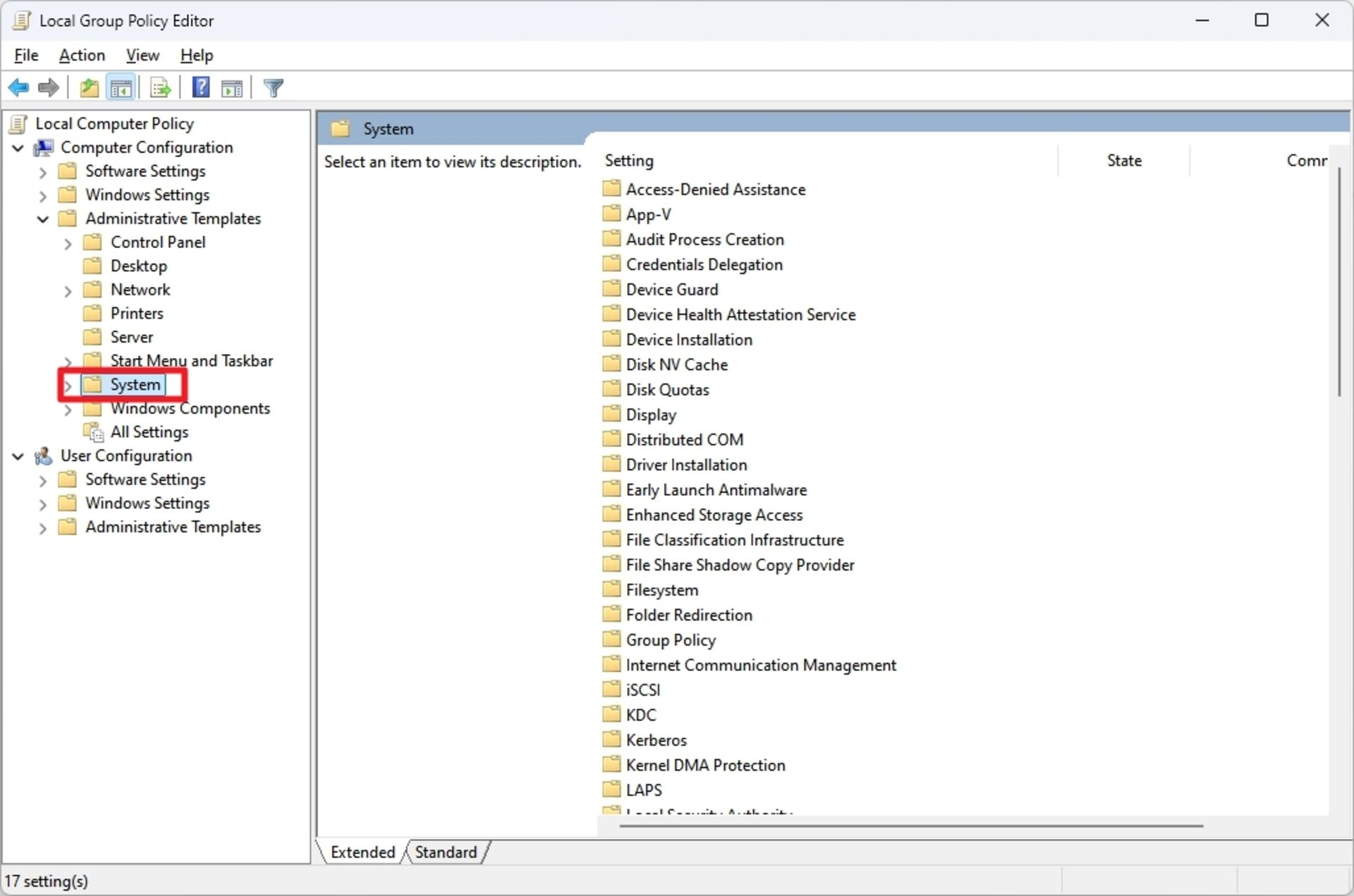The image size is (1354, 896).
Task: Collapse the Administrative Templates node
Action: pos(42,219)
